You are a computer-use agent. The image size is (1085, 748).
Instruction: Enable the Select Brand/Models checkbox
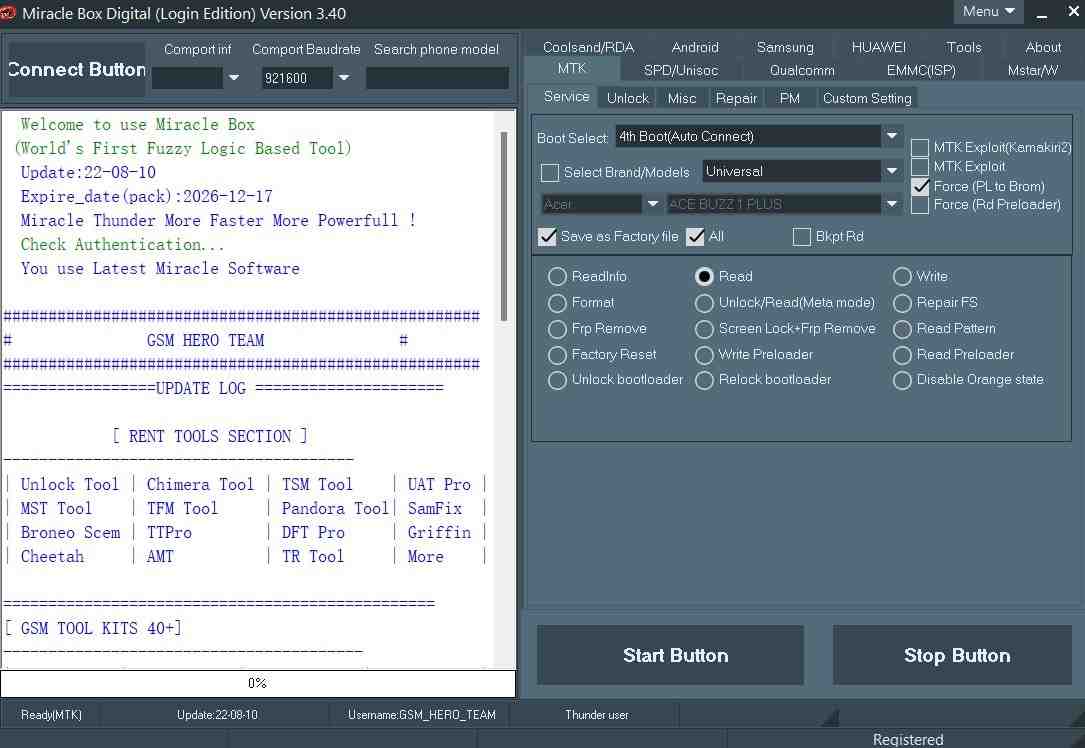click(550, 172)
